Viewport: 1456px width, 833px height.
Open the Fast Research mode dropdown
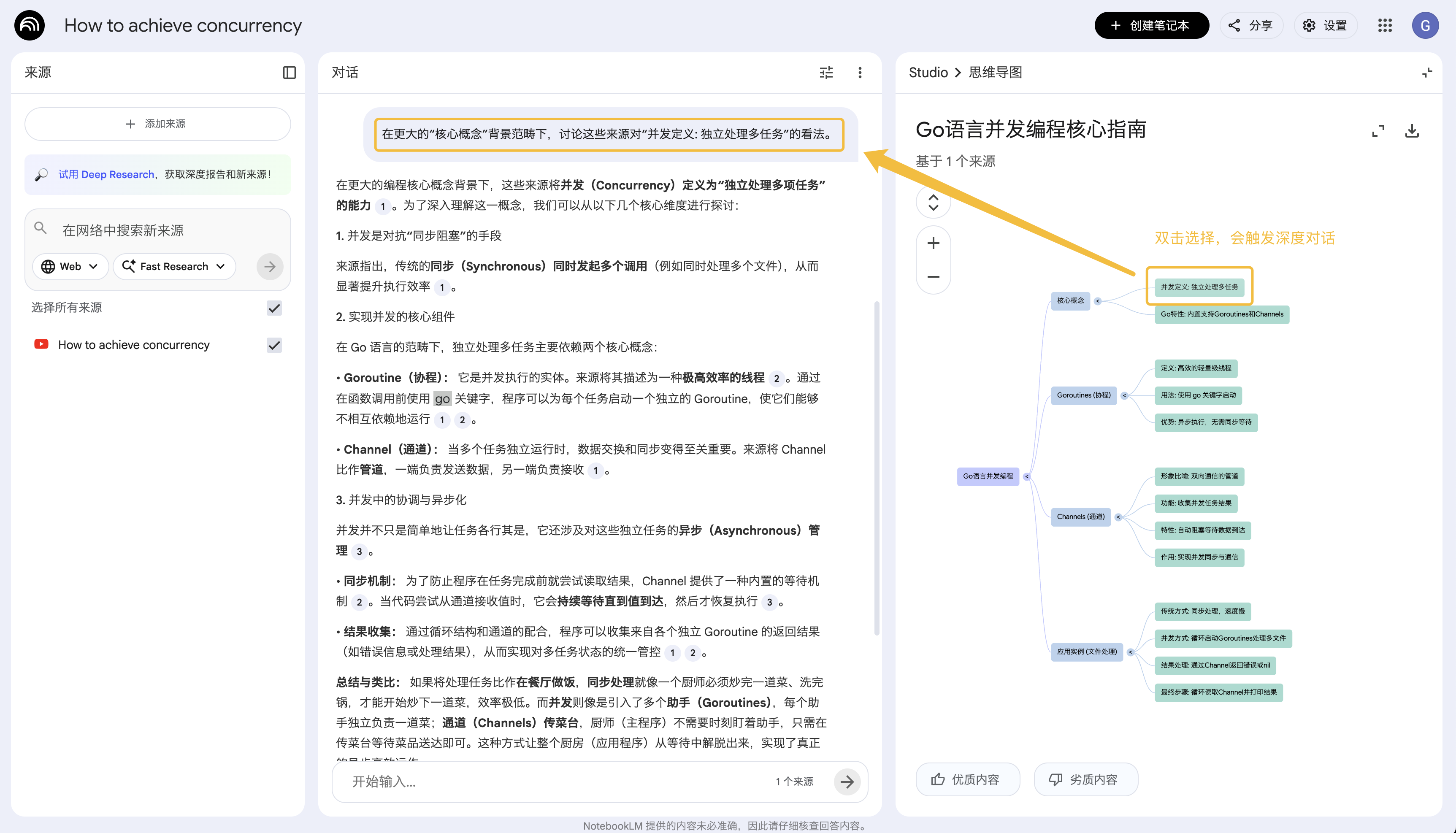174,266
